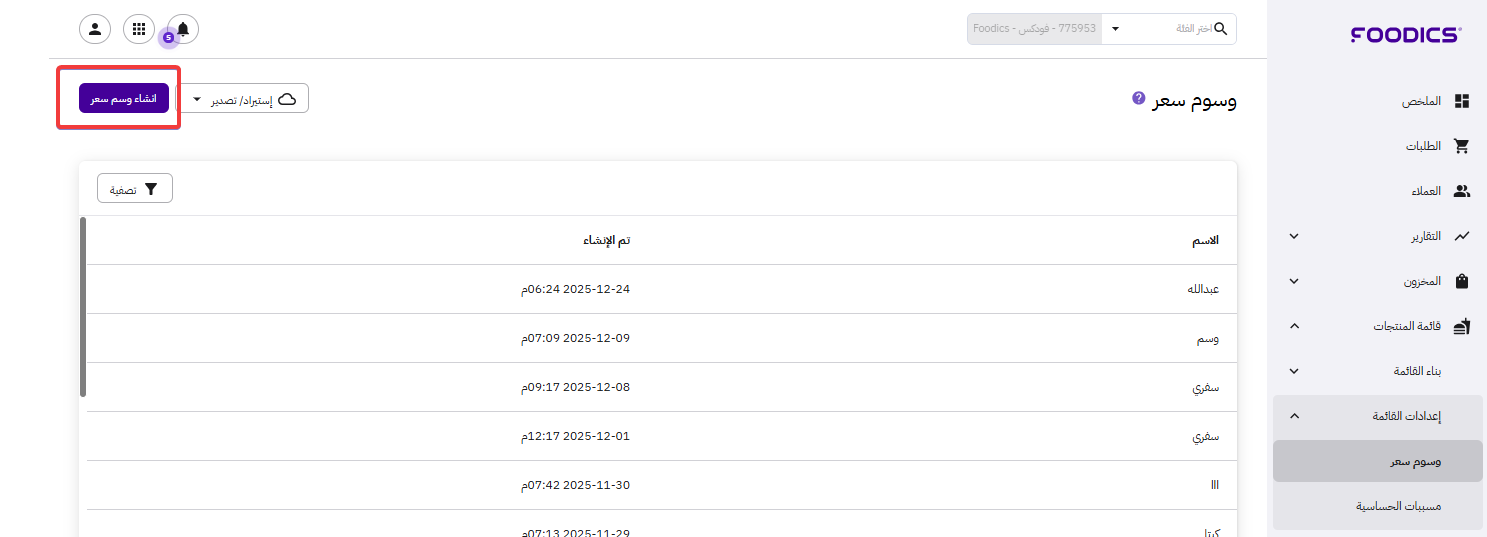Click the shopping cart orders icon
This screenshot has height=537, width=1487.
pos(1462,146)
